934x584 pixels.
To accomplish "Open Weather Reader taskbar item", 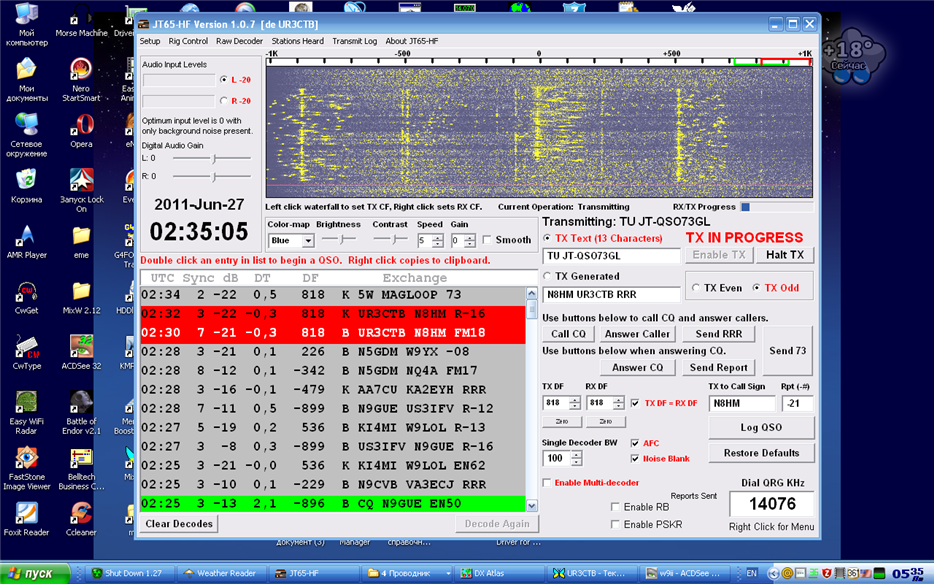I will (222, 573).
